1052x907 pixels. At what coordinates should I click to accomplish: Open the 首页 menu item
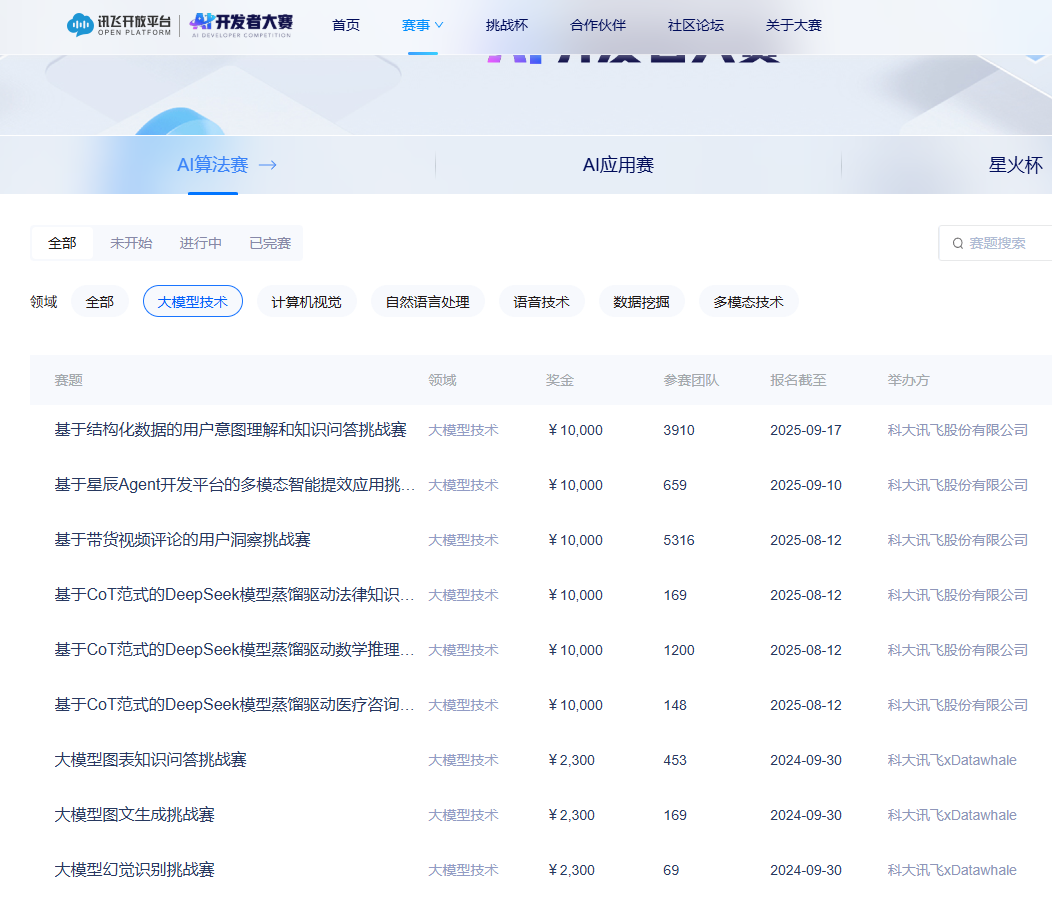click(346, 25)
